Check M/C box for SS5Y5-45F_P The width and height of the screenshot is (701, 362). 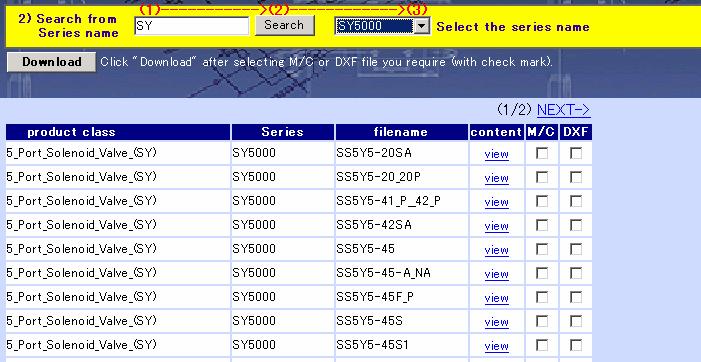[x=542, y=297]
